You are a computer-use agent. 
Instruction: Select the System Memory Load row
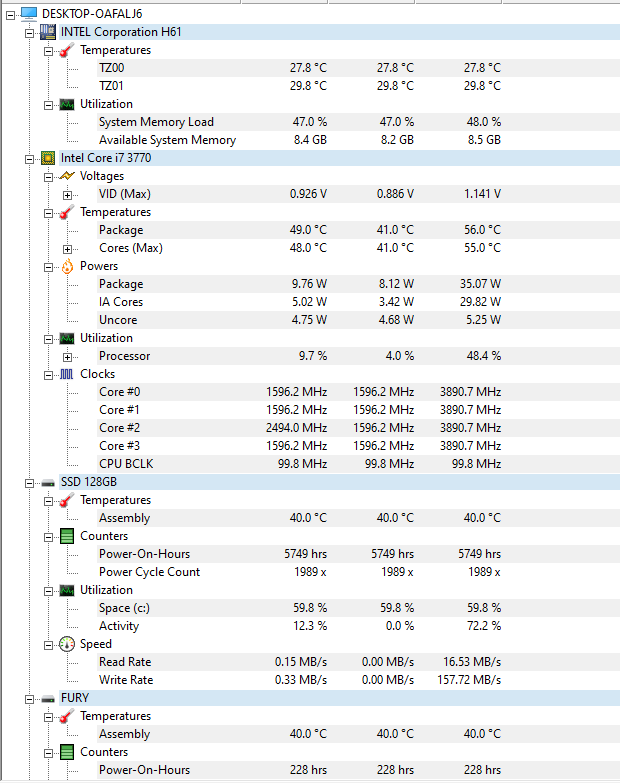point(156,122)
